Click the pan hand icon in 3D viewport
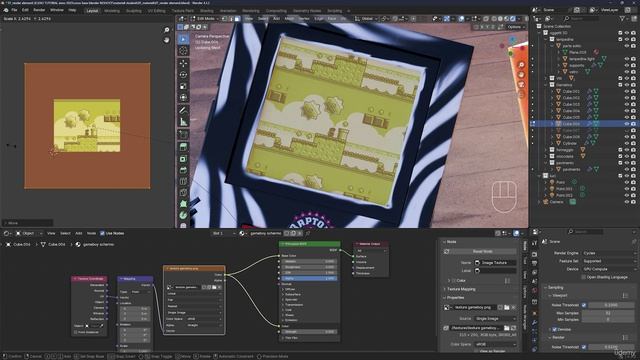The width and height of the screenshot is (640, 360). click(521, 75)
